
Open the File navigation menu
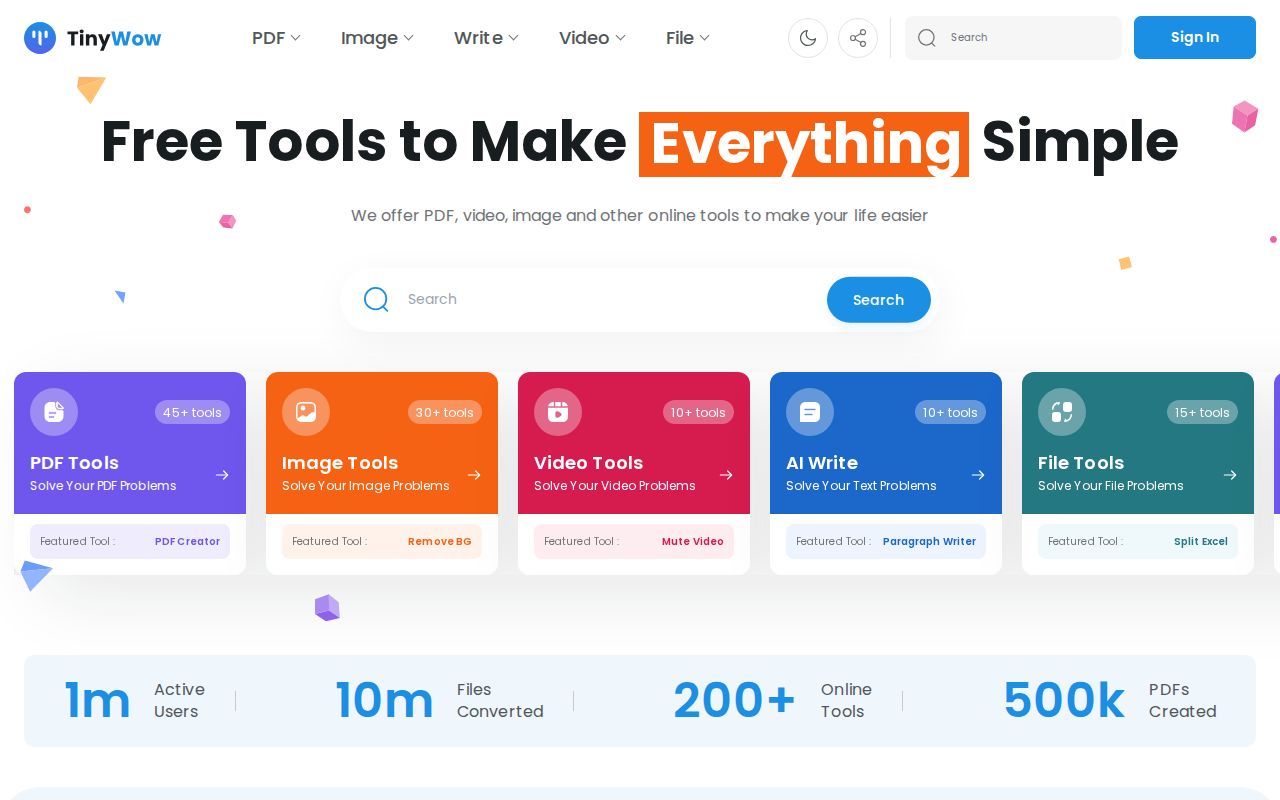point(687,38)
